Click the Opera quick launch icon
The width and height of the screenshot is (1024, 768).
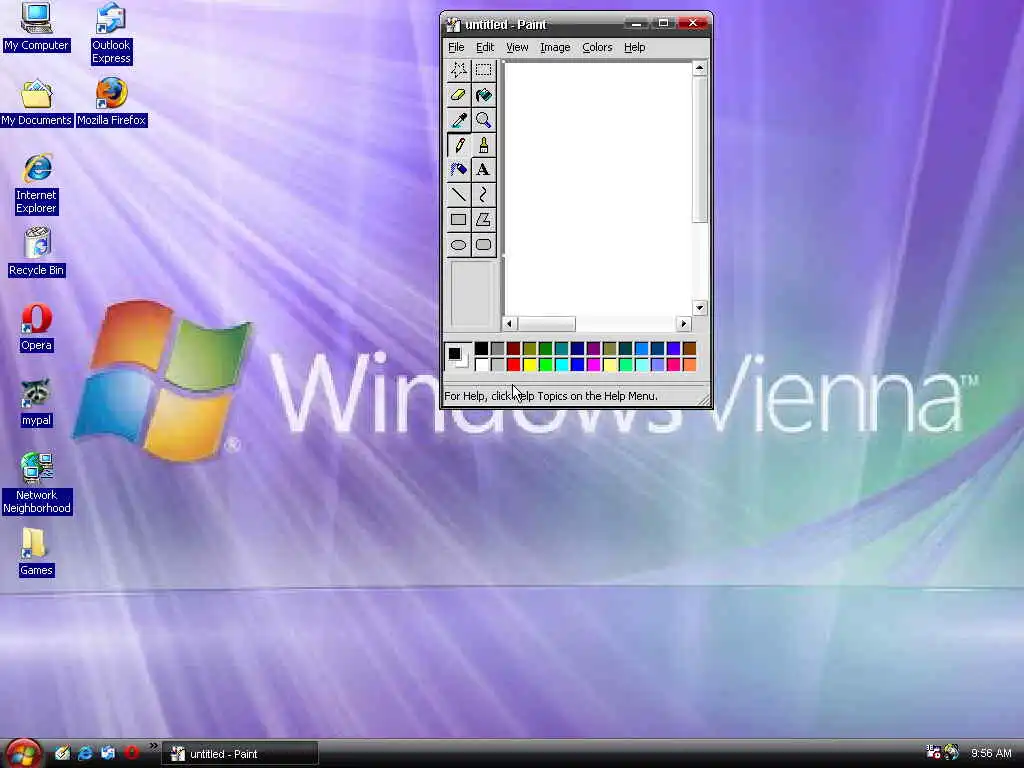pyautogui.click(x=131, y=753)
